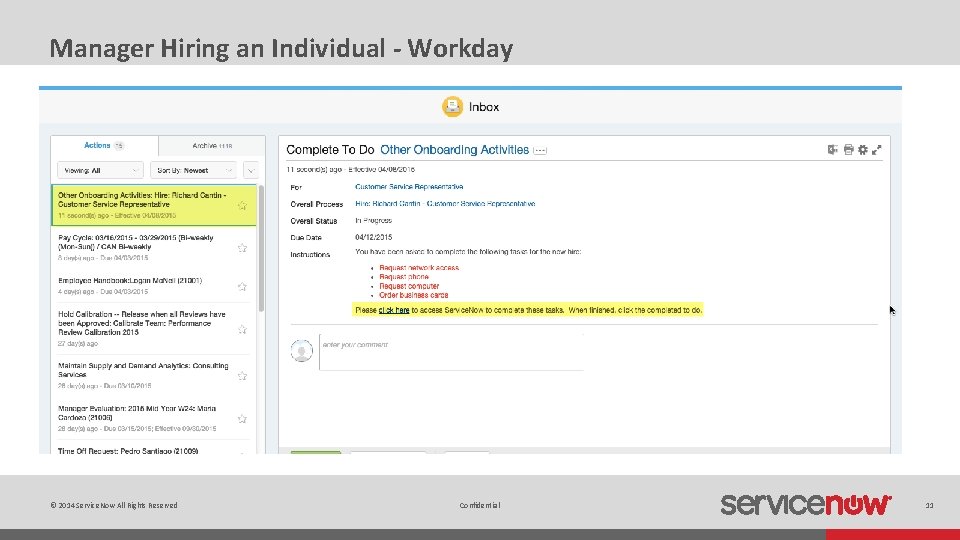The image size is (960, 540).
Task: Focus the 'enter your comment' field
Action: pyautogui.click(x=451, y=352)
